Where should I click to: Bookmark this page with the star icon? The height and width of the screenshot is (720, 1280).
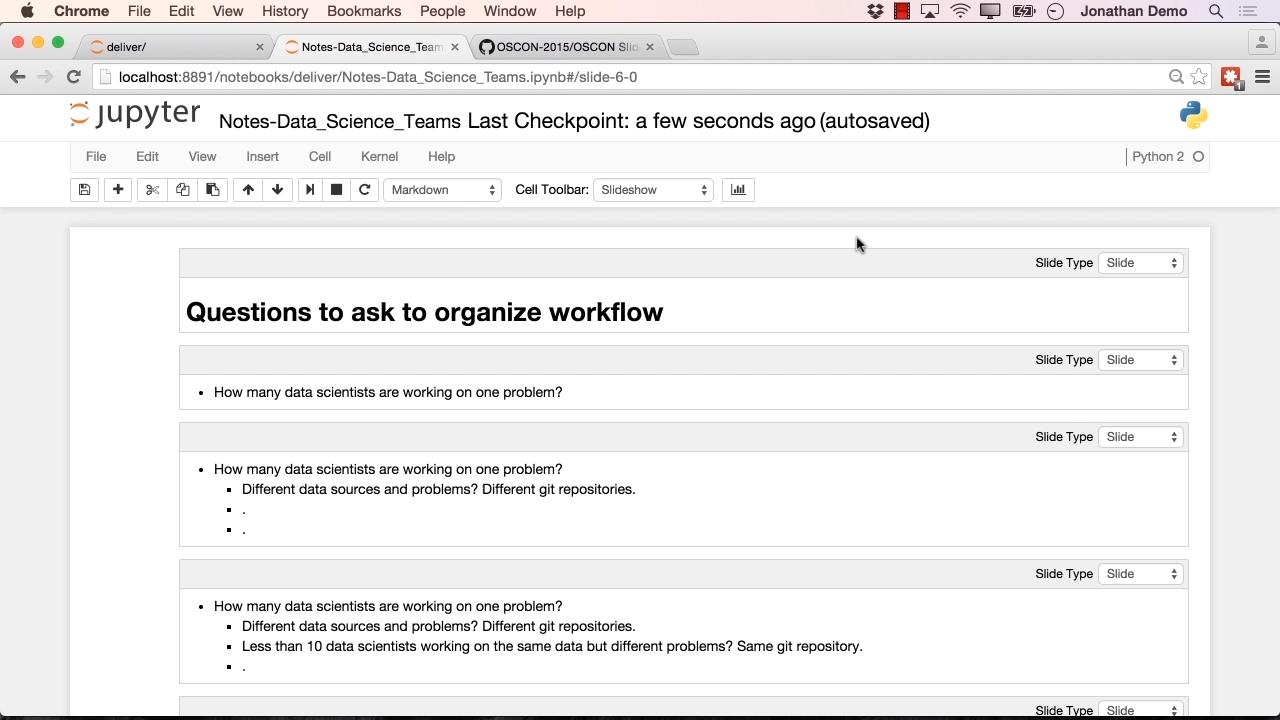(1198, 77)
